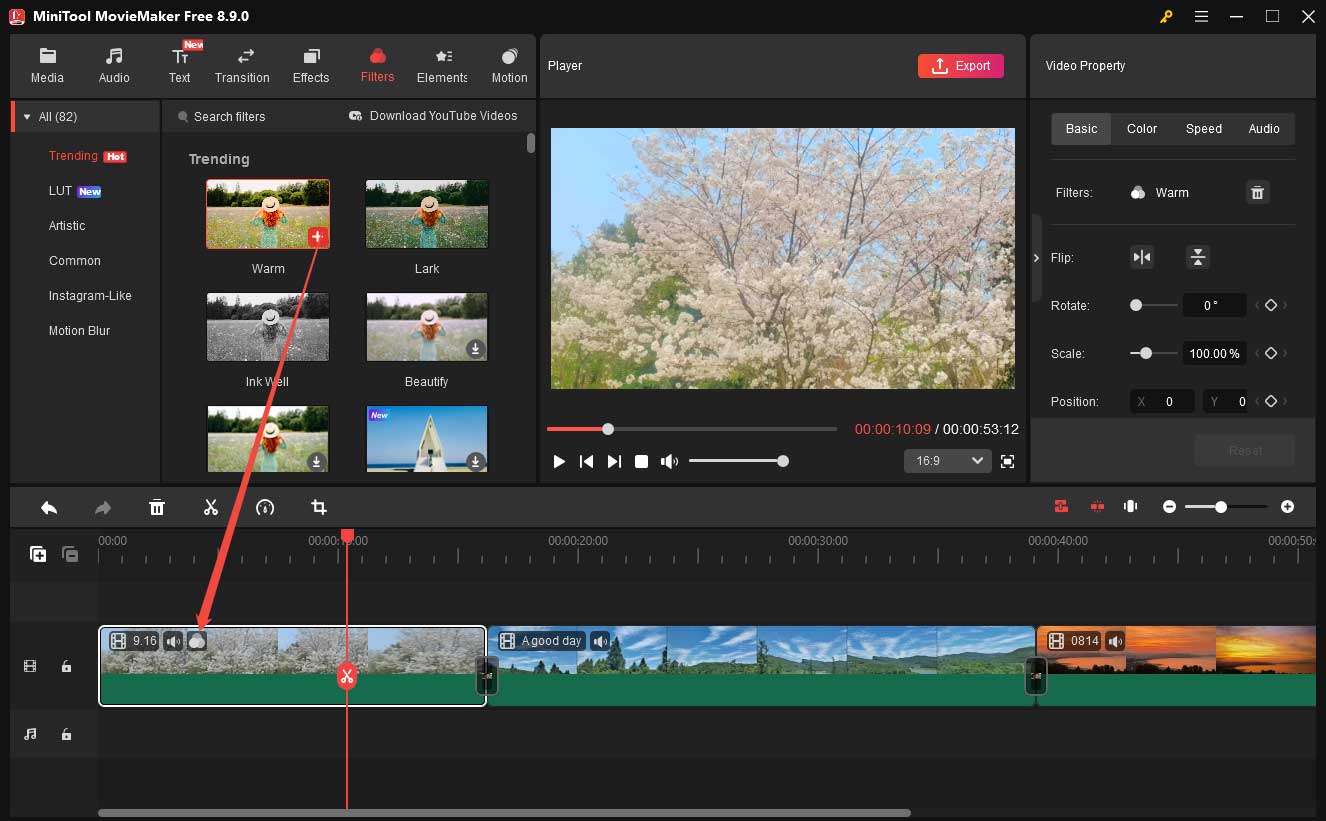Remove the Warm filter with the trash icon
The image size is (1326, 821).
(x=1258, y=193)
